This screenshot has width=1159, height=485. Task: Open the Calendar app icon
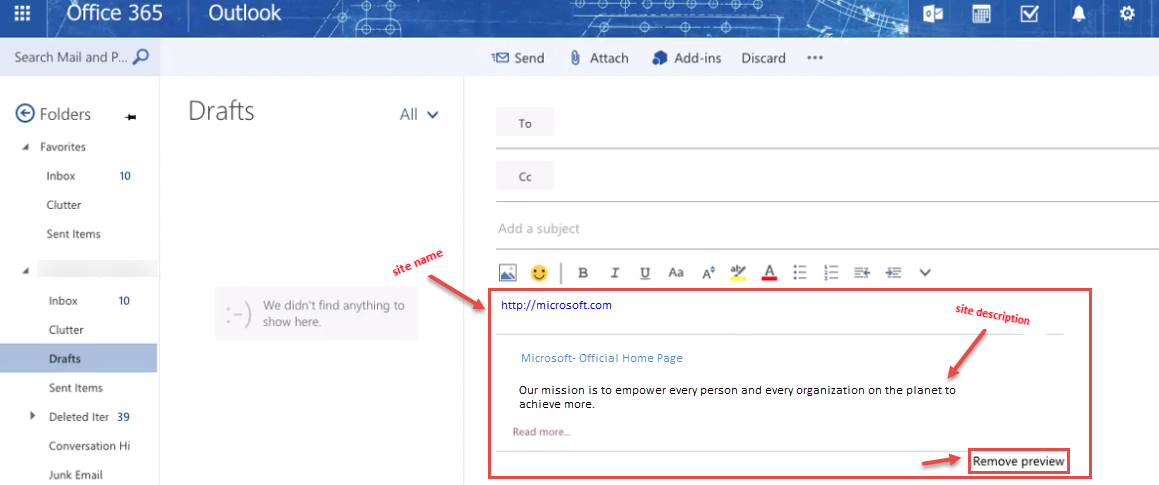981,13
